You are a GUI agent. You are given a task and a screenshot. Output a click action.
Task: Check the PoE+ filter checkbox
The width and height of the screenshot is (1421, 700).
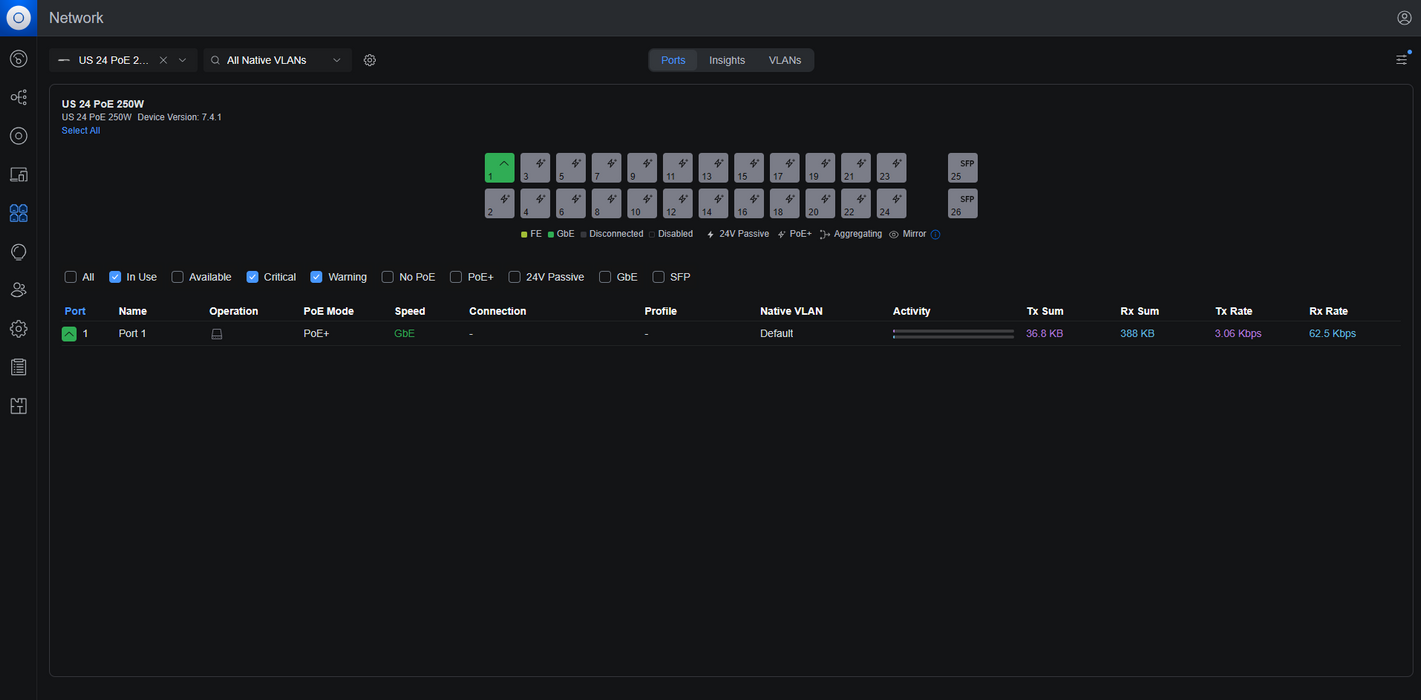click(456, 277)
